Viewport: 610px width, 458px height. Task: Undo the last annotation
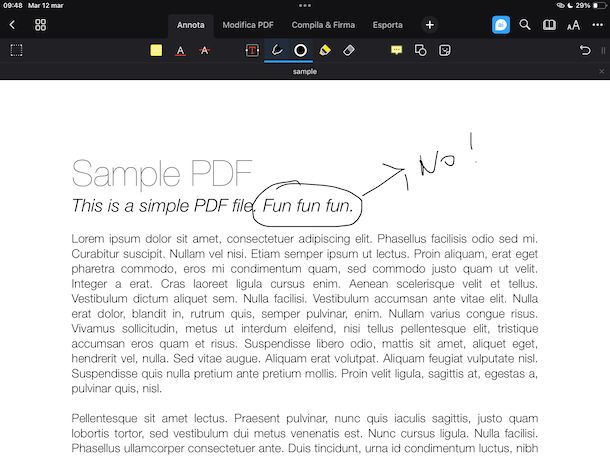[x=585, y=50]
